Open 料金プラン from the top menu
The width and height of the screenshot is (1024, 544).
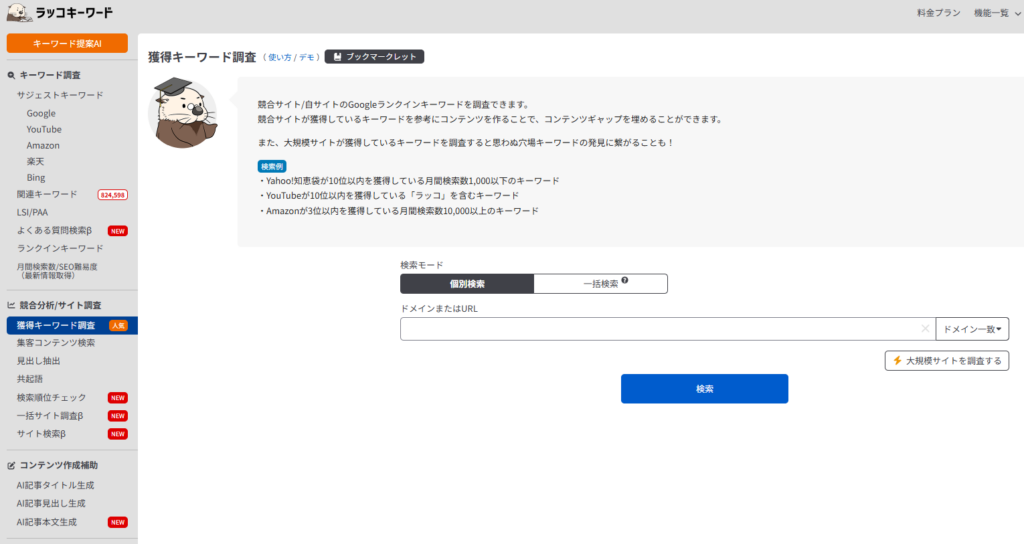pos(938,13)
